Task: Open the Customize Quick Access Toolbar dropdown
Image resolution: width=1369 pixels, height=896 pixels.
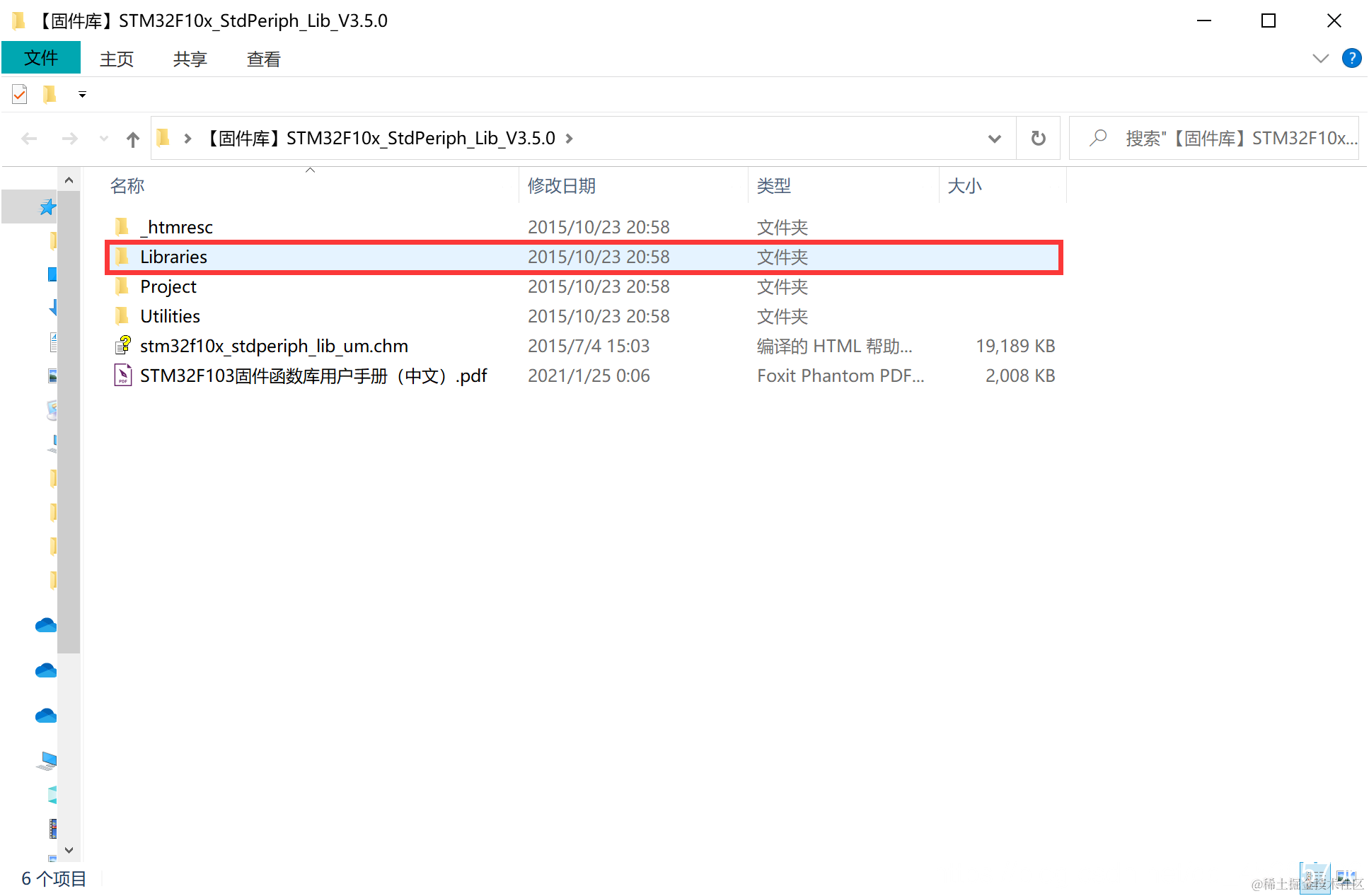Action: point(82,94)
